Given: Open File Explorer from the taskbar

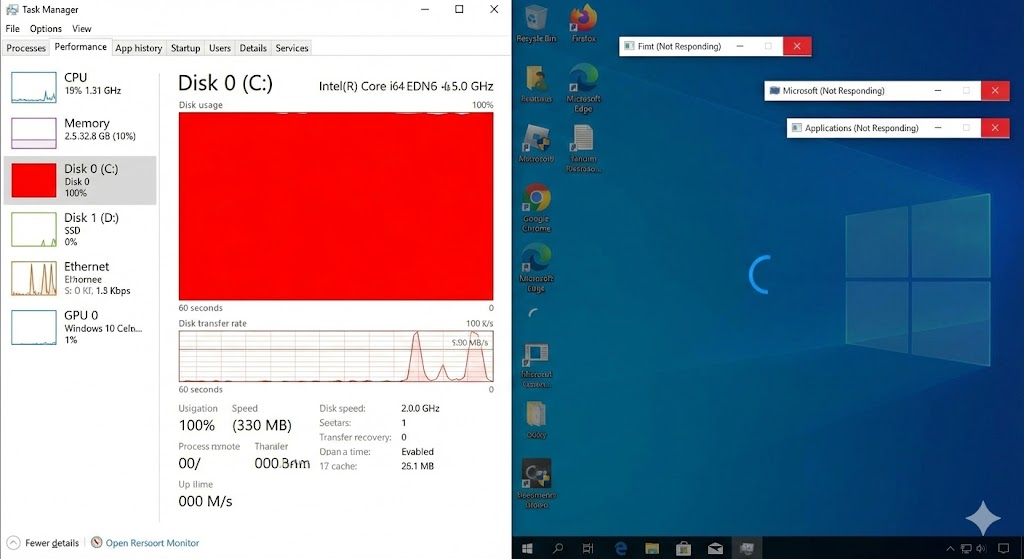Looking at the screenshot, I should (652, 548).
